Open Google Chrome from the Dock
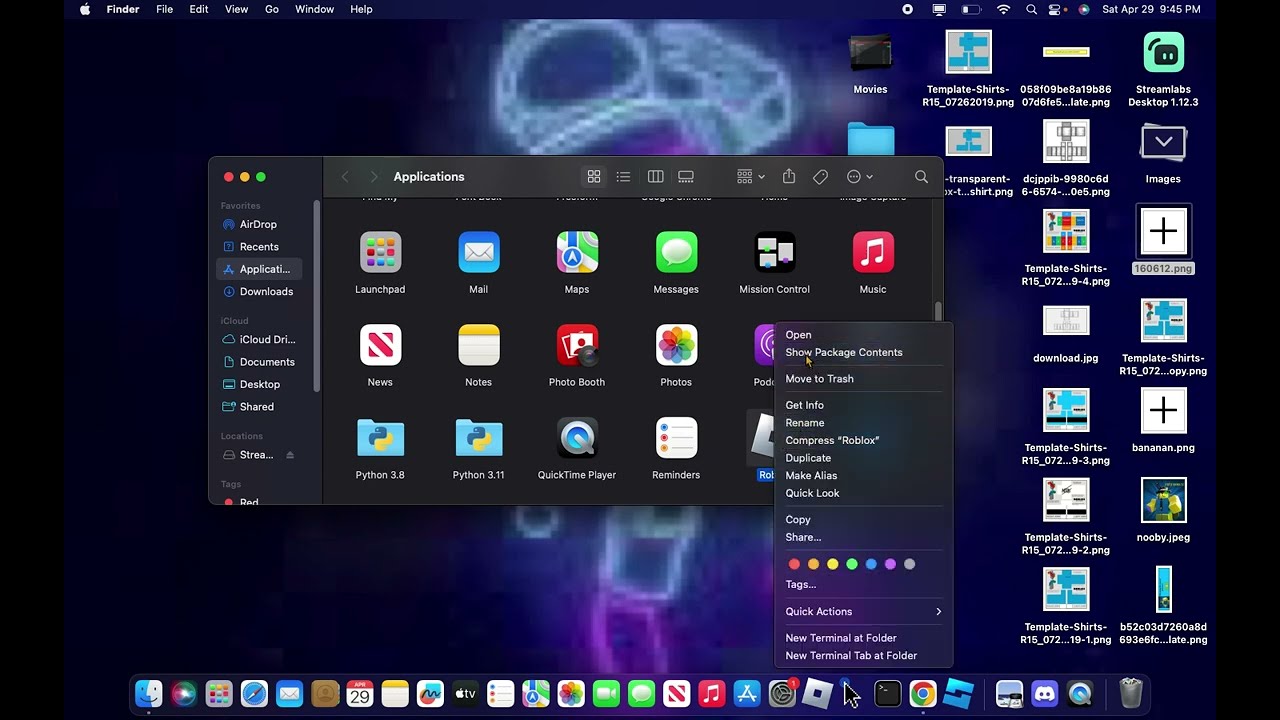1280x720 pixels. 923,693
